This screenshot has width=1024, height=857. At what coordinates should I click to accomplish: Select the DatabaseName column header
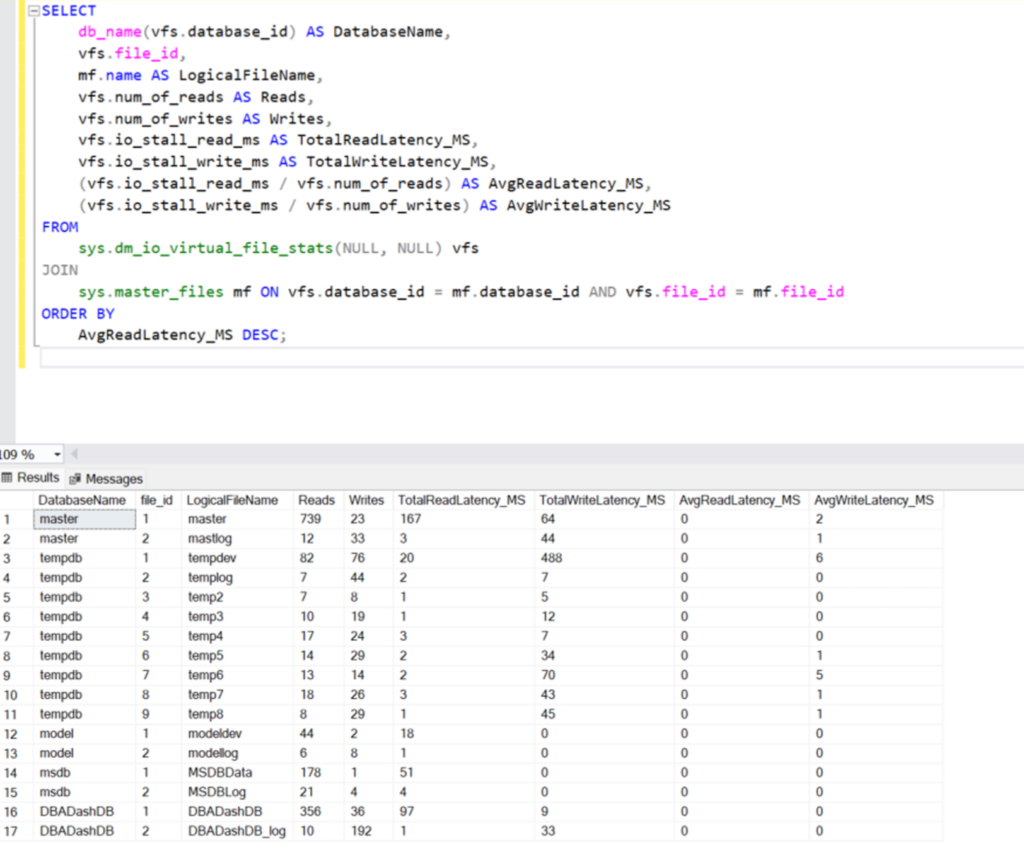82,499
